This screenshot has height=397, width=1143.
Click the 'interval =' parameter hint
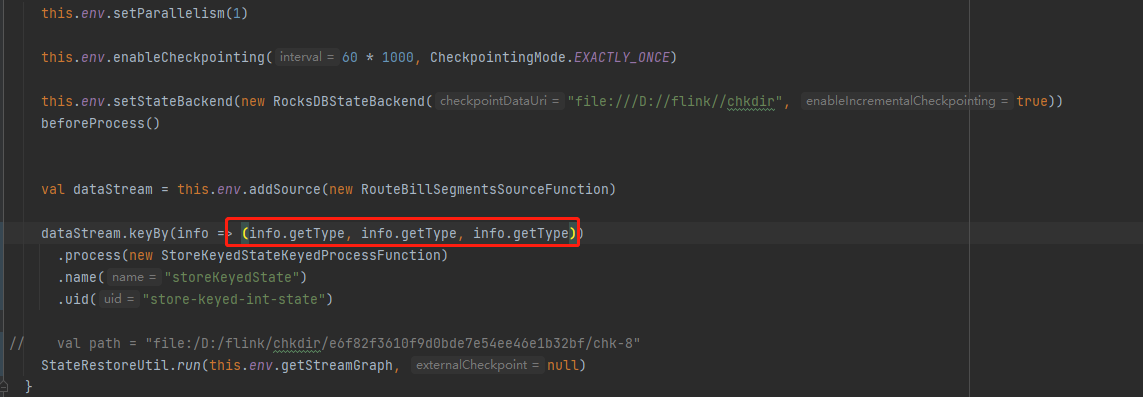[307, 57]
